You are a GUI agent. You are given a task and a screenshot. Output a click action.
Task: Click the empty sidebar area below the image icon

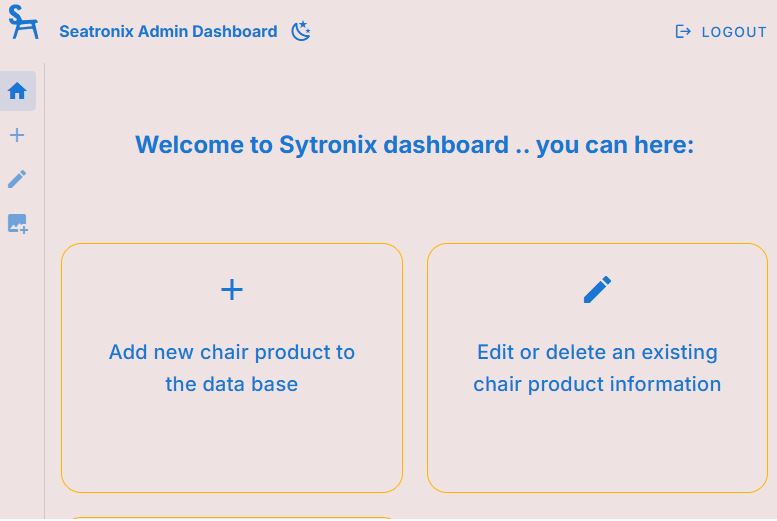(20, 380)
